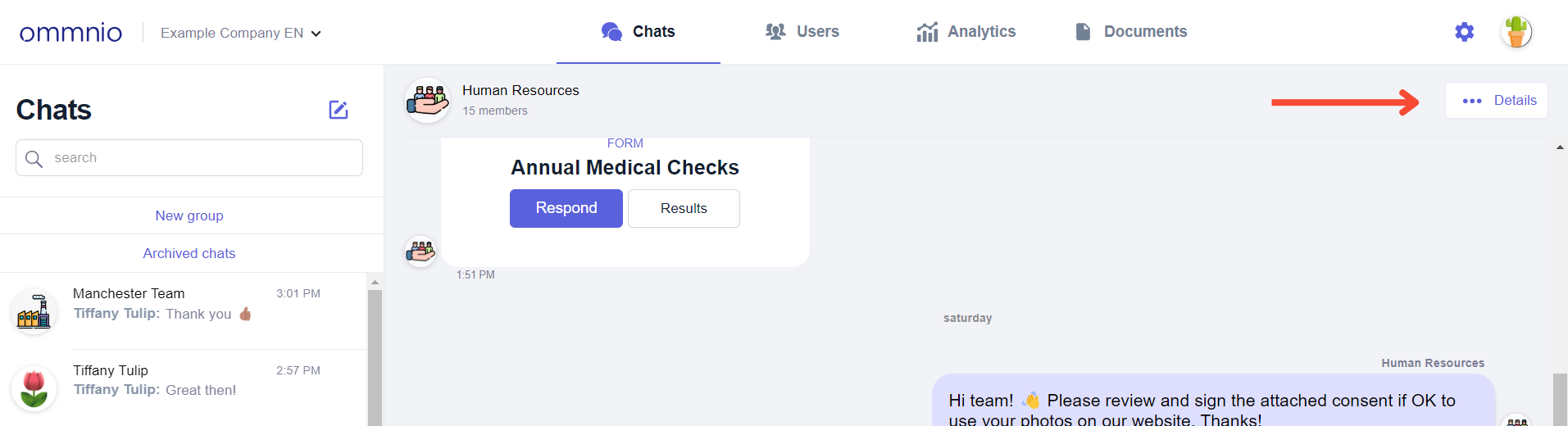The width and height of the screenshot is (1568, 426).
Task: Click the New group link
Action: pyautogui.click(x=189, y=215)
